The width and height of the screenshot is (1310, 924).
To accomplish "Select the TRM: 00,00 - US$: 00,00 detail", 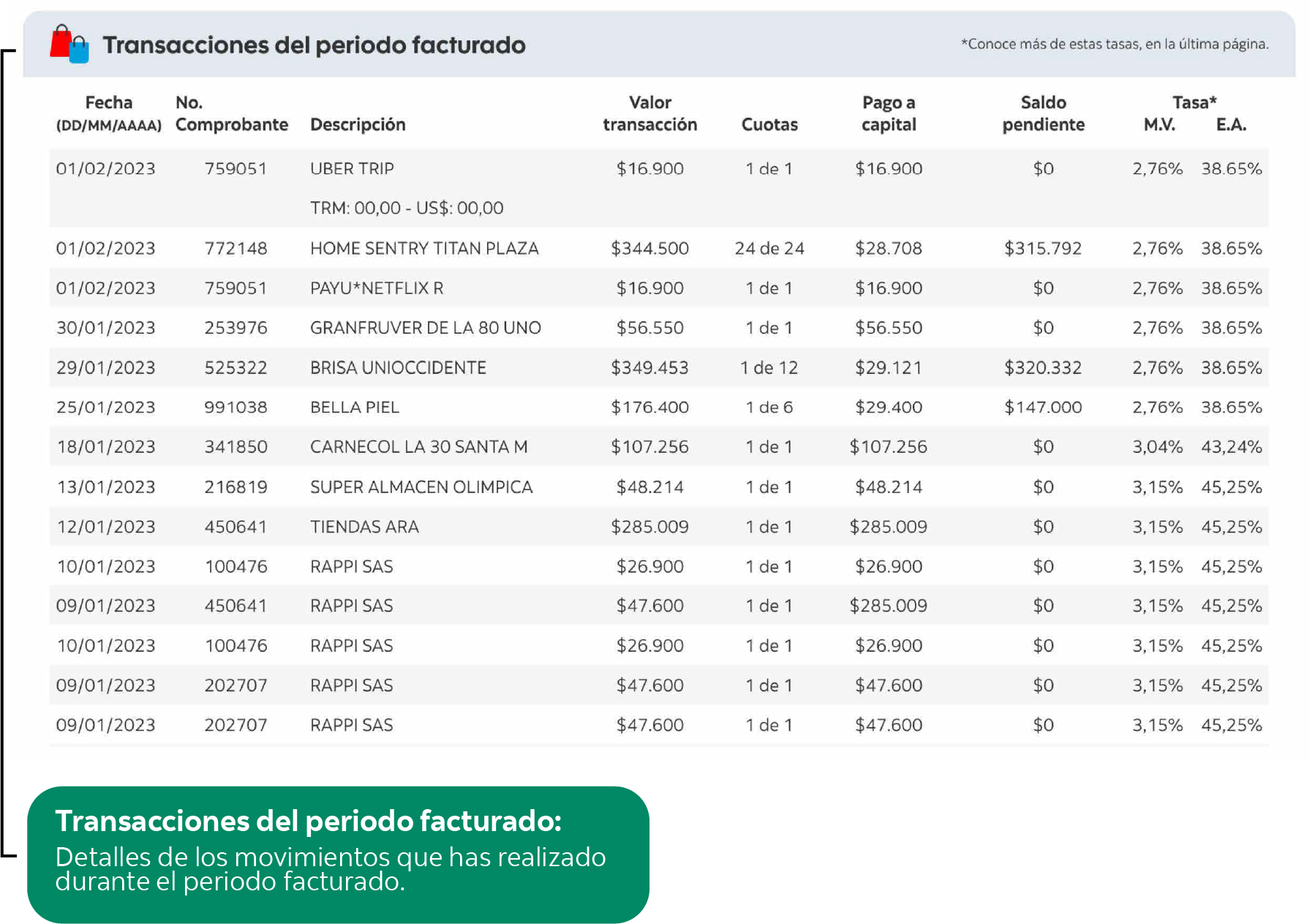I will click(407, 208).
